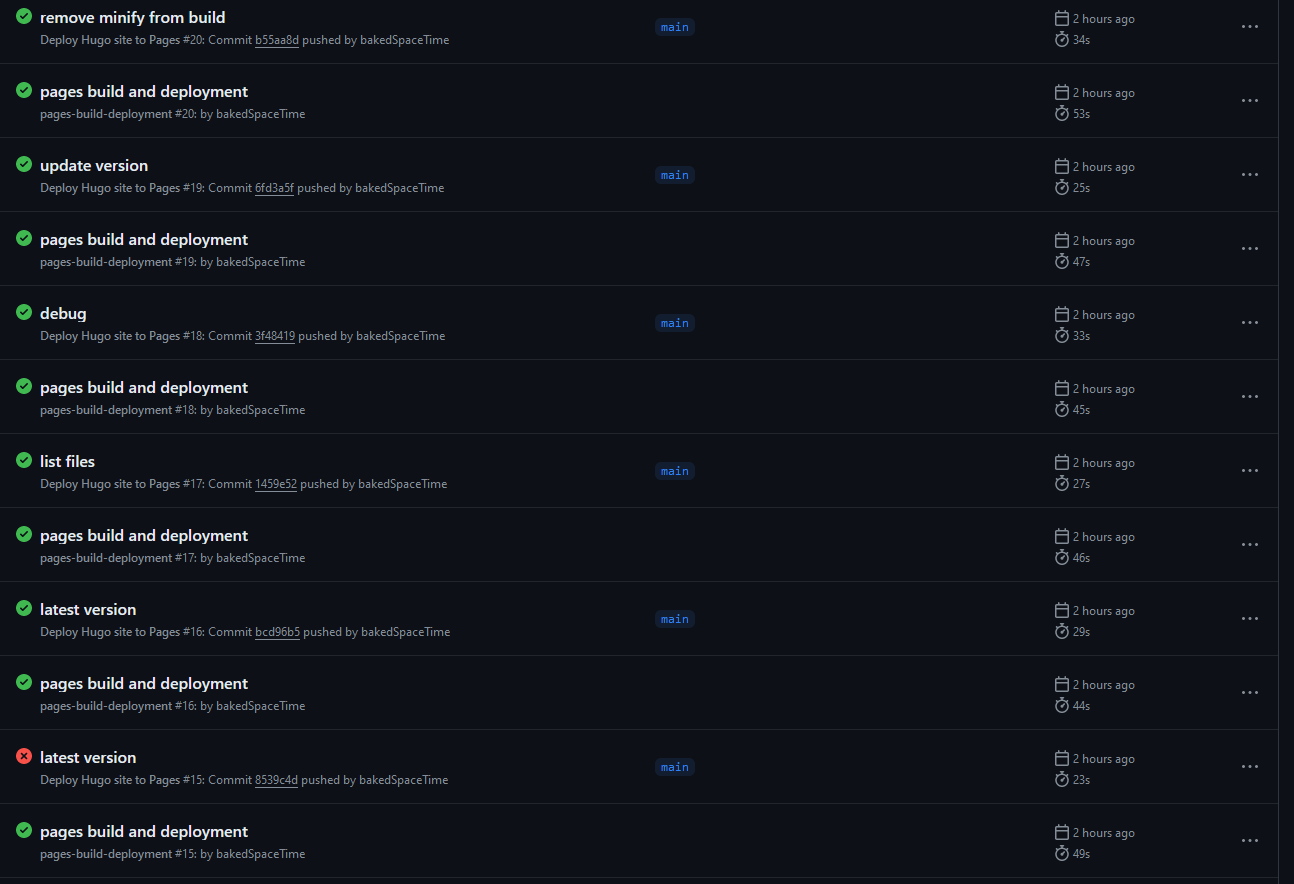The width and height of the screenshot is (1294, 884).
Task: Open the options menu on the 'debug' run row
Action: pyautogui.click(x=1249, y=322)
